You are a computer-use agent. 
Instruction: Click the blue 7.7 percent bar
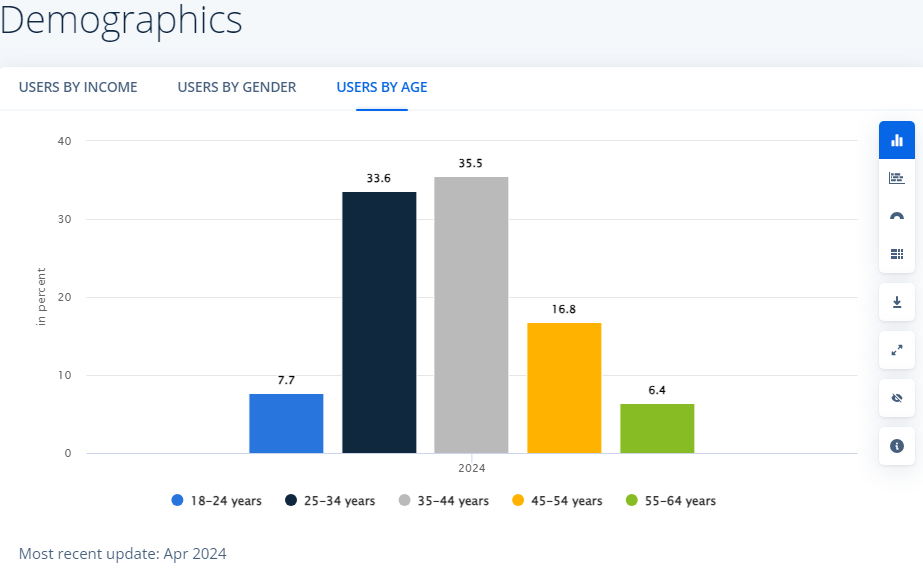286,423
